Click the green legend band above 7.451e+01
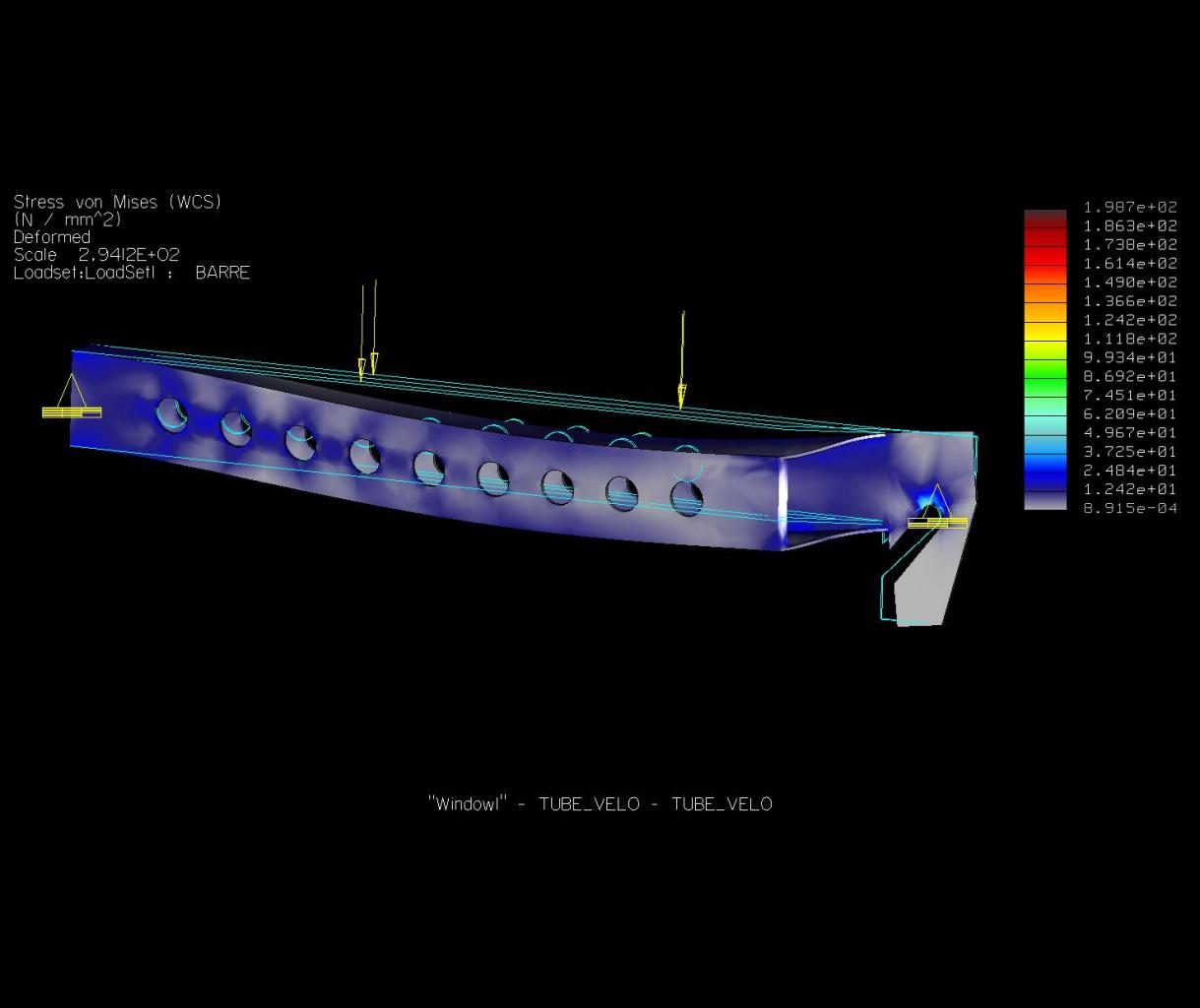The height and width of the screenshot is (1008, 1200). click(x=1045, y=387)
